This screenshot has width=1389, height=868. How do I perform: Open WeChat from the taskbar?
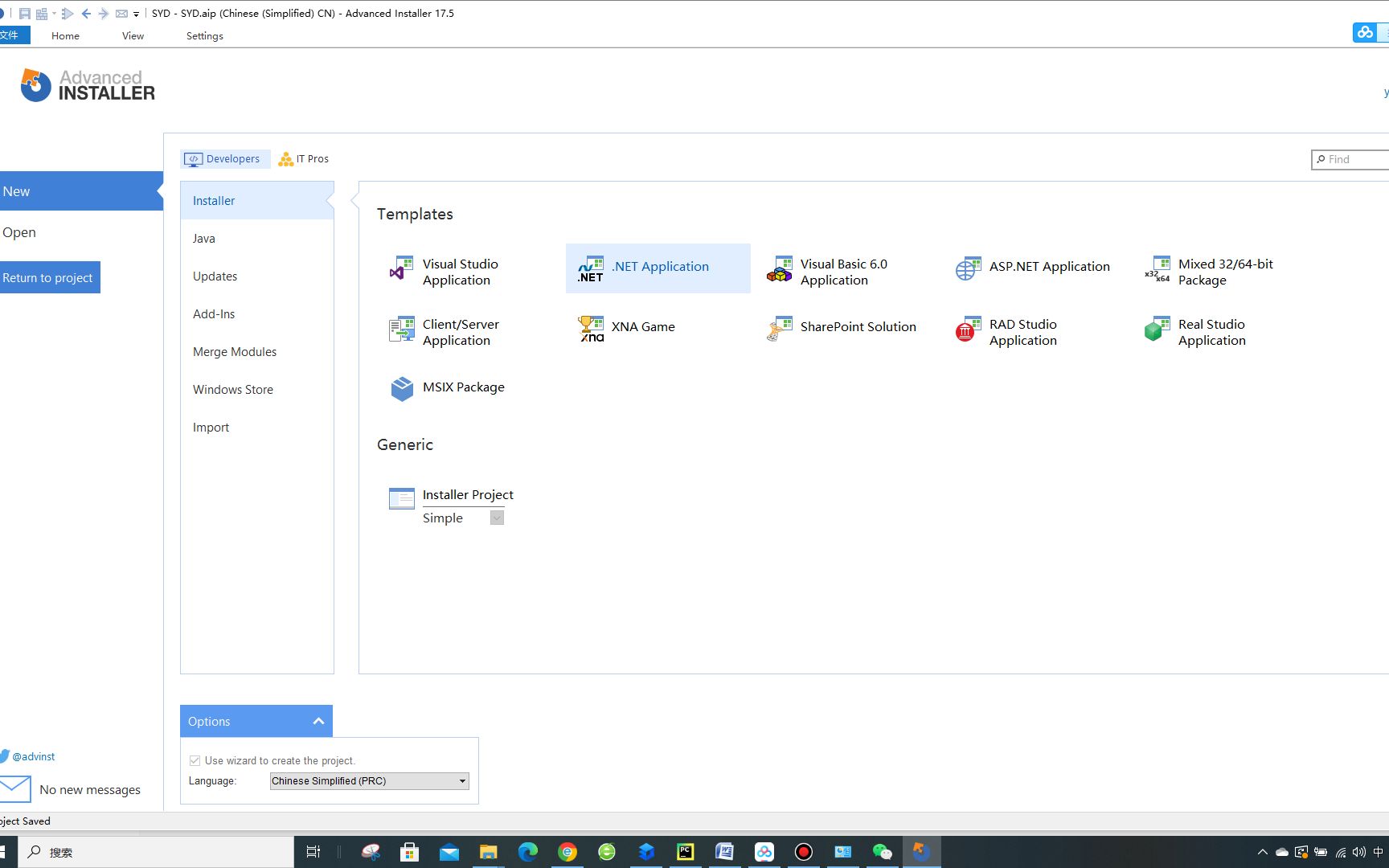[x=882, y=852]
